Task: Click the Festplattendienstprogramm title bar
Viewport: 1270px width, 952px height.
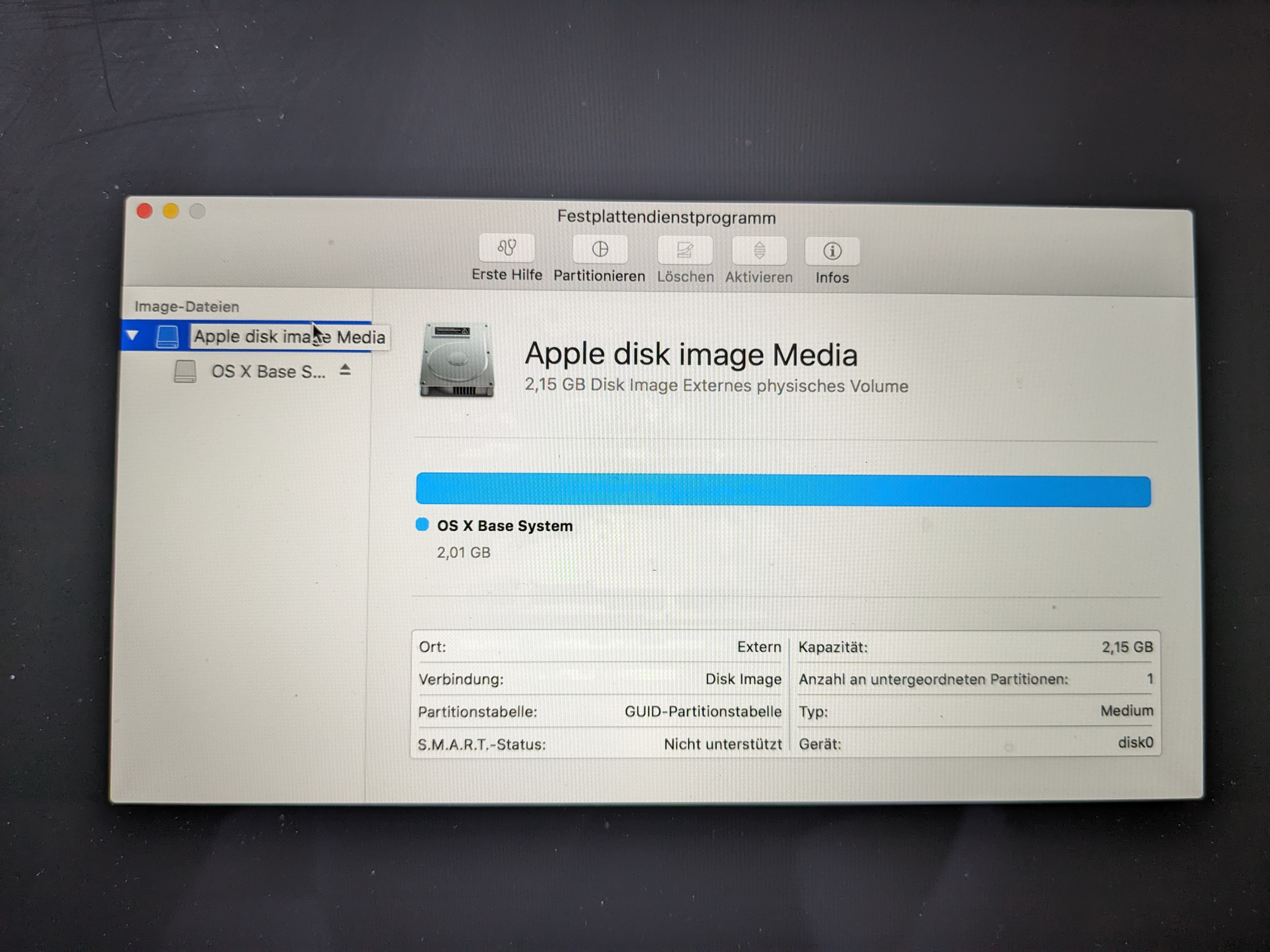Action: [x=666, y=218]
